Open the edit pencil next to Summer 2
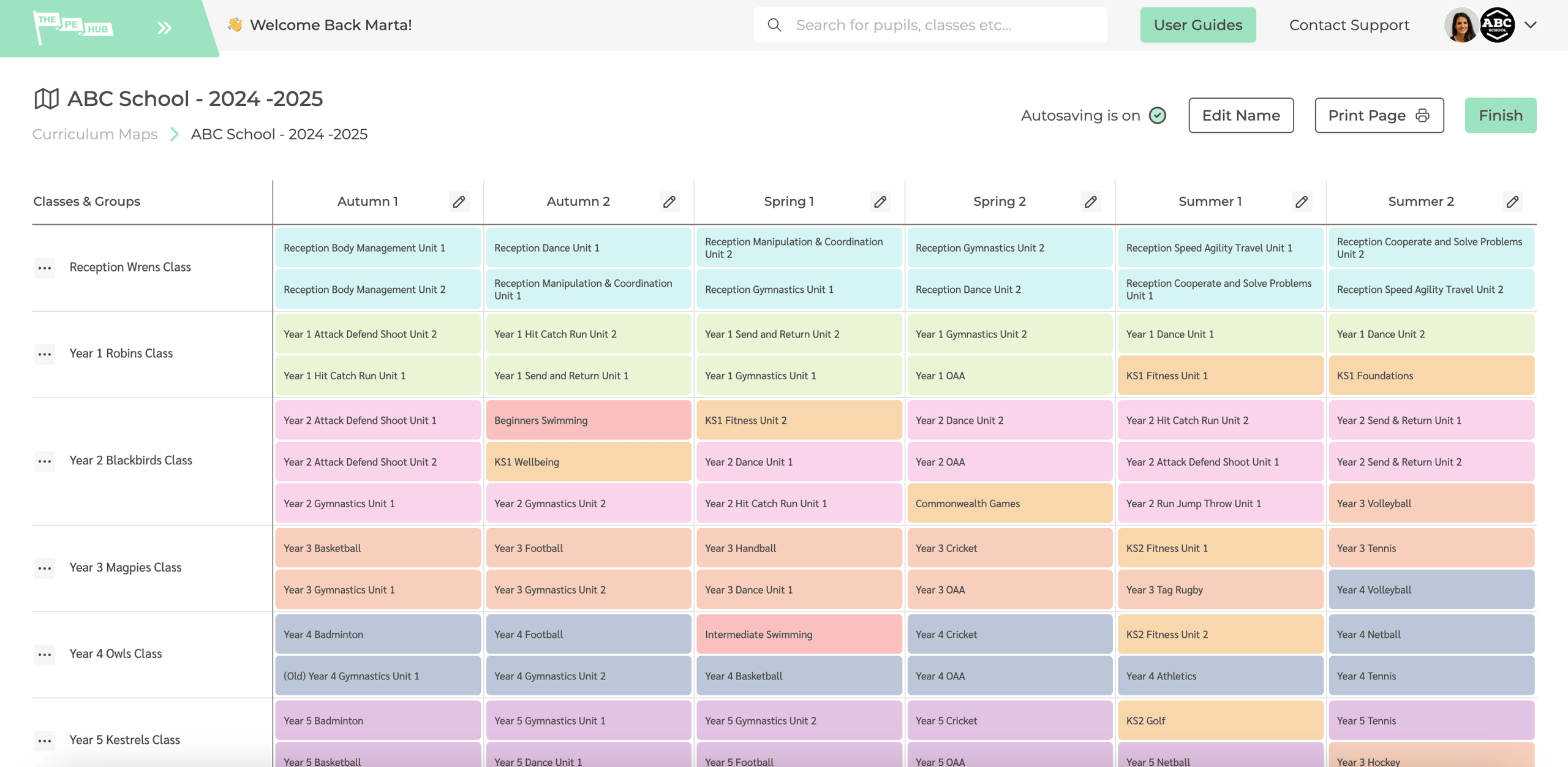This screenshot has height=767, width=1568. point(1512,201)
